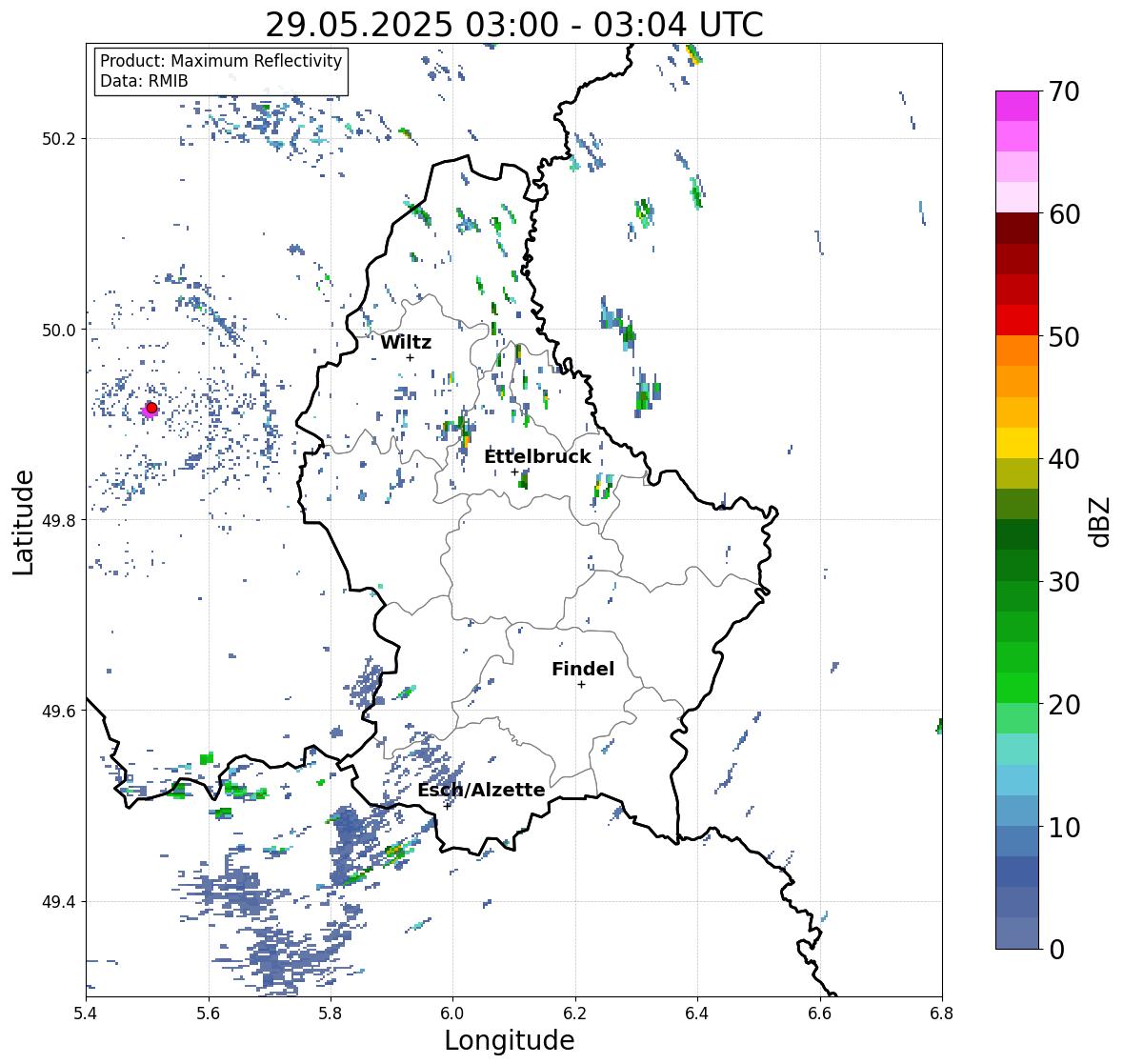Pick the magenta 70 dBZ colorbar segment
The height and width of the screenshot is (1064, 1123).
click(x=1017, y=106)
